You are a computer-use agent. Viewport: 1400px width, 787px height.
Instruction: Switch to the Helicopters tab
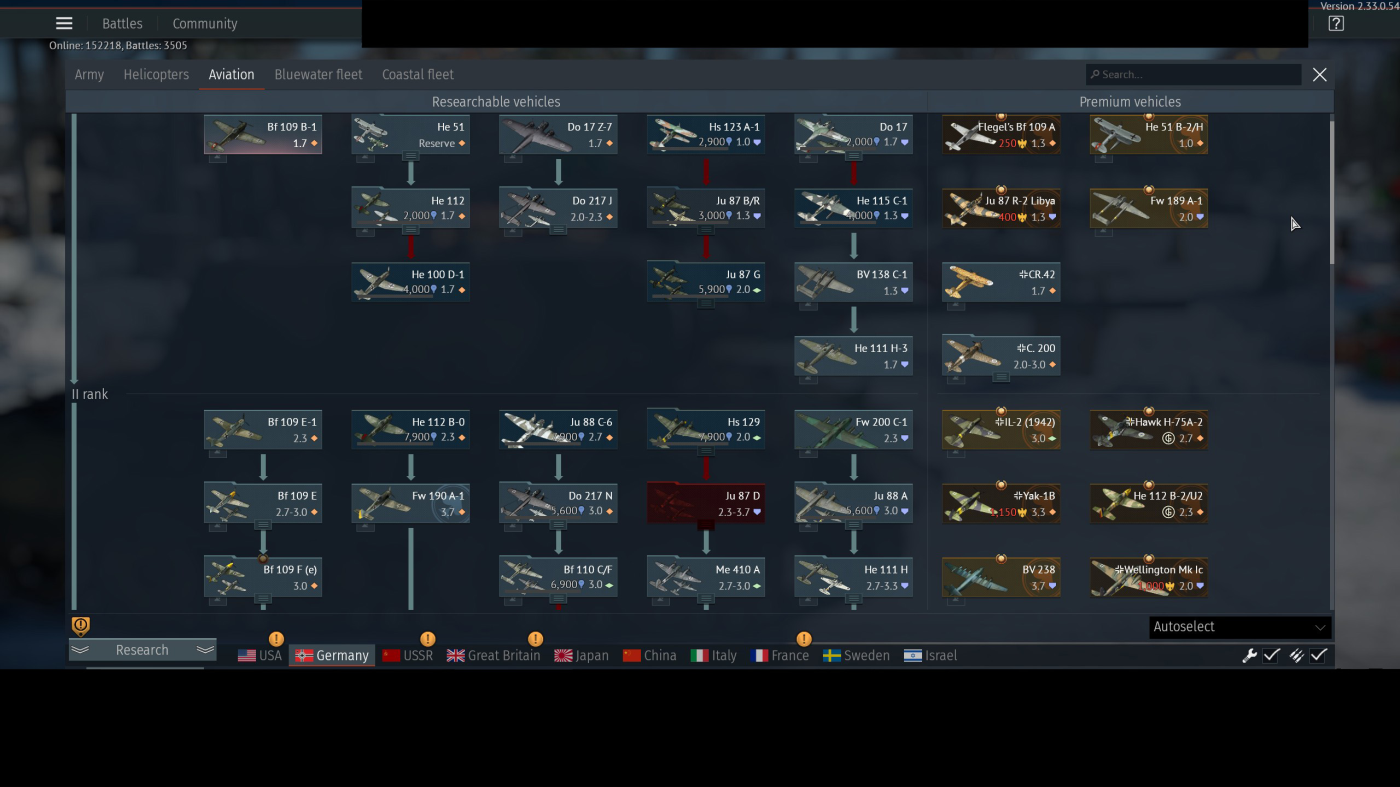point(156,74)
